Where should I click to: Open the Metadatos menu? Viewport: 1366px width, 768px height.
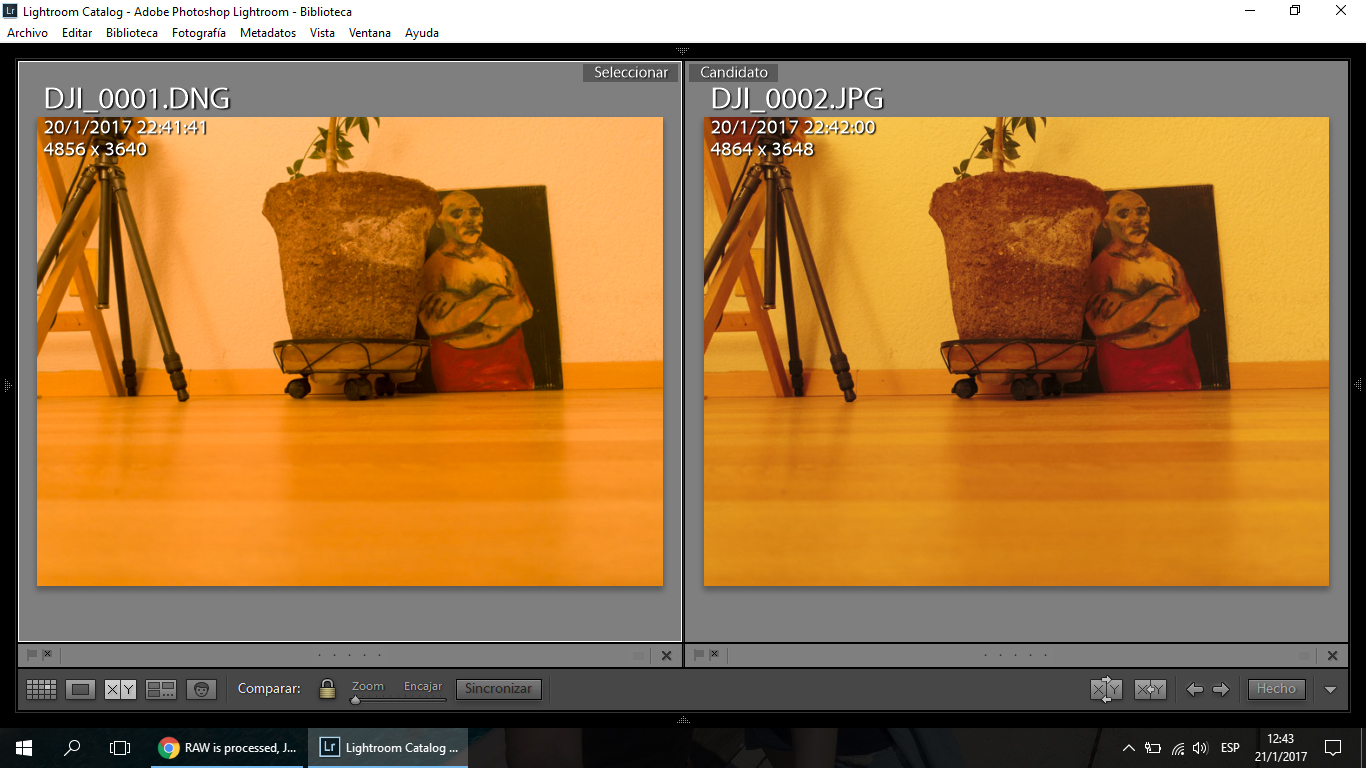pos(268,33)
